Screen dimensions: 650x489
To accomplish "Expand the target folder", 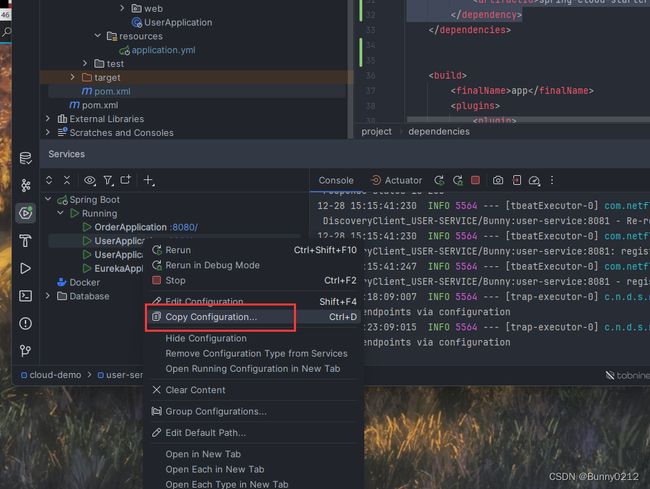I will (73, 77).
